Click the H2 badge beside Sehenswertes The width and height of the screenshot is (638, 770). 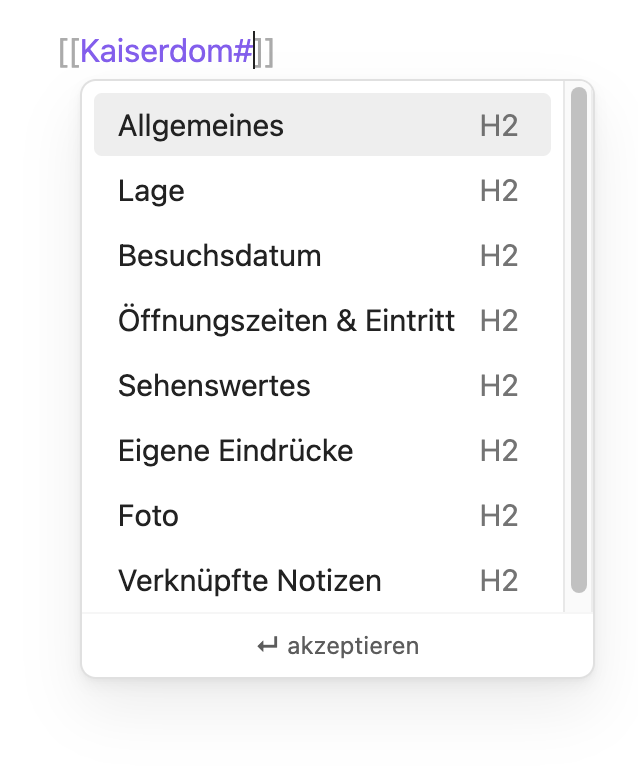(499, 385)
